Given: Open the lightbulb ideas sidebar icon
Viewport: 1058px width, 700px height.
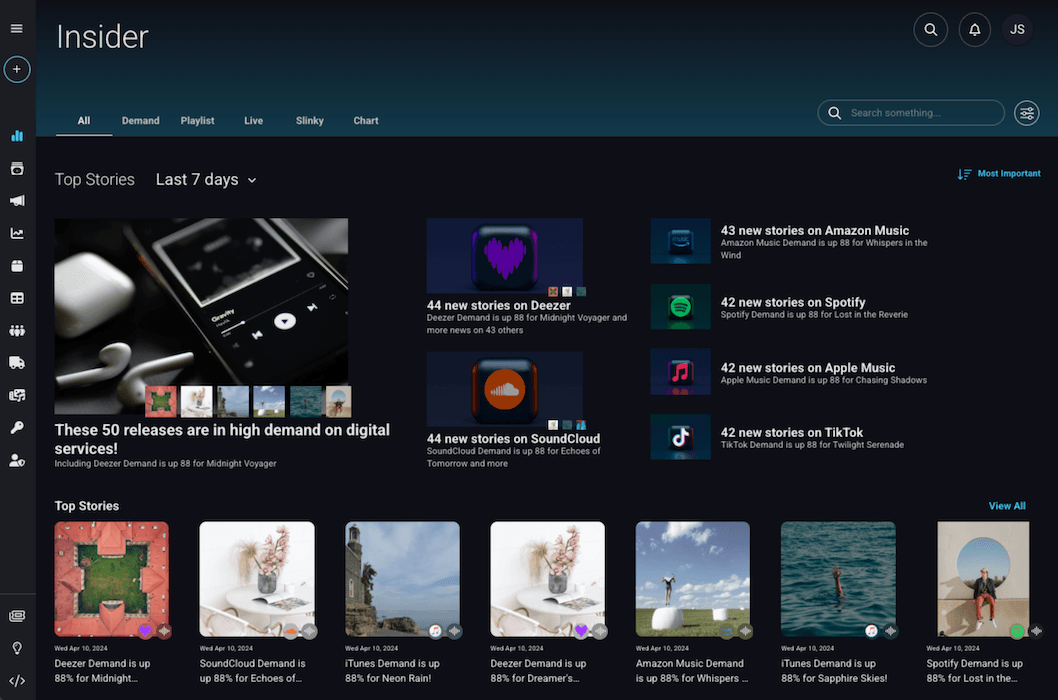Looking at the screenshot, I should tap(17, 648).
